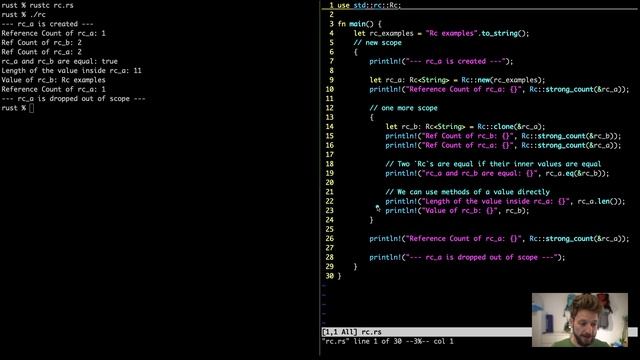Click the rc_a.len() println line
This screenshot has width=640, height=360.
click(x=505, y=201)
